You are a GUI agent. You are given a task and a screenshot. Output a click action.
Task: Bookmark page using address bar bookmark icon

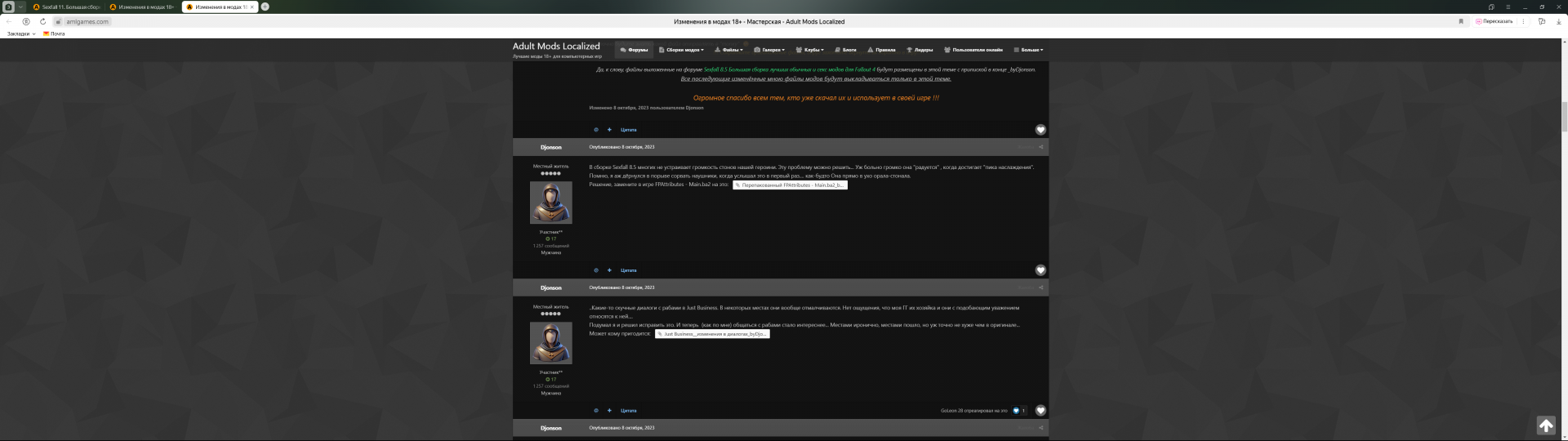pos(1460,22)
